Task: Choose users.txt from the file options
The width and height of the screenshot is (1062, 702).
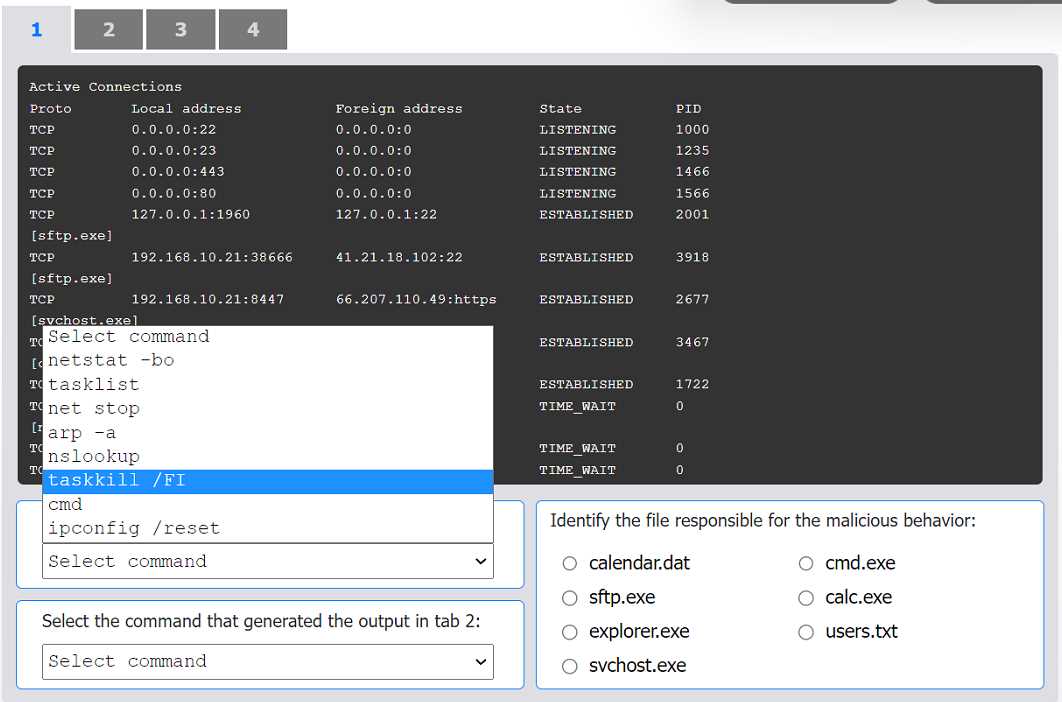Action: pos(805,631)
